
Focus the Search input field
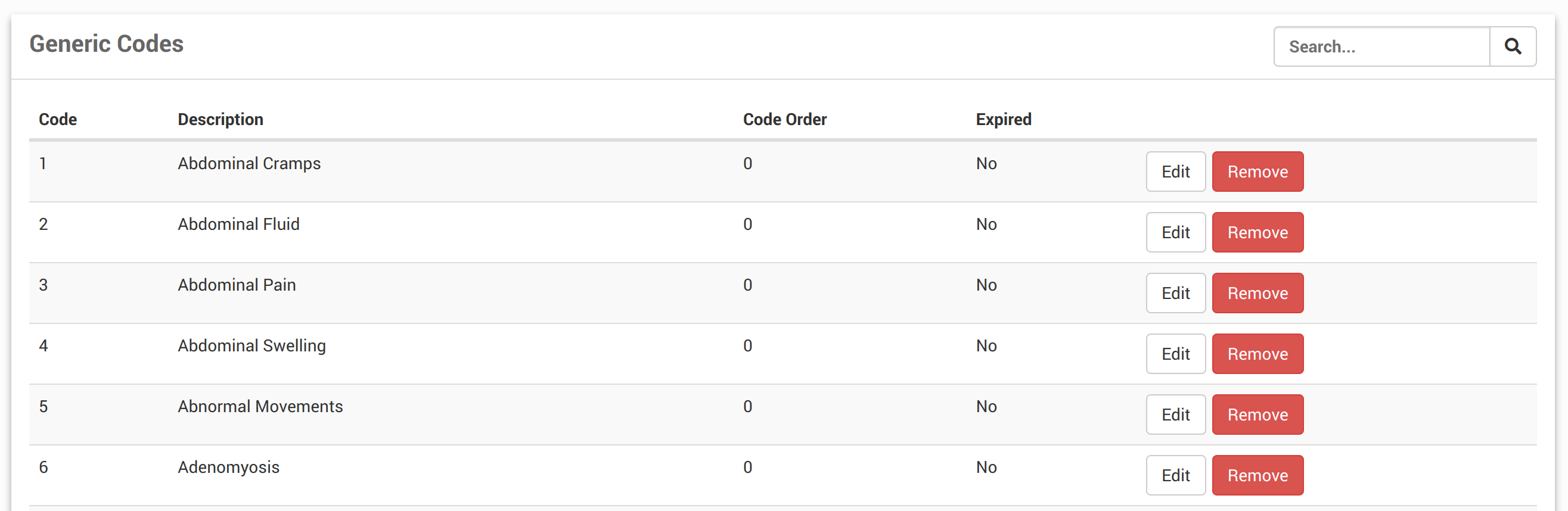[1381, 46]
